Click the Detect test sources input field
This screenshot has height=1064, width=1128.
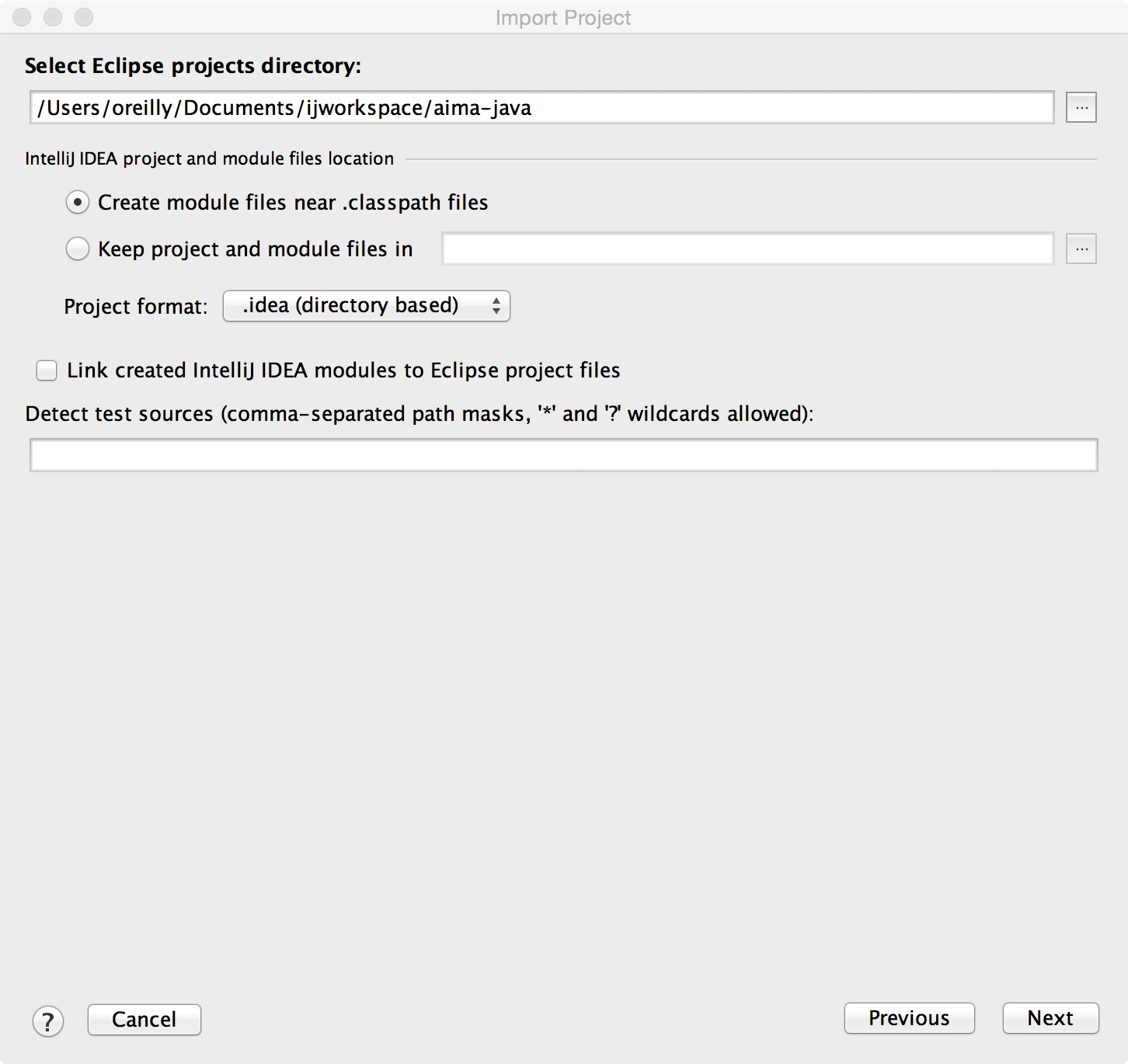coord(563,455)
